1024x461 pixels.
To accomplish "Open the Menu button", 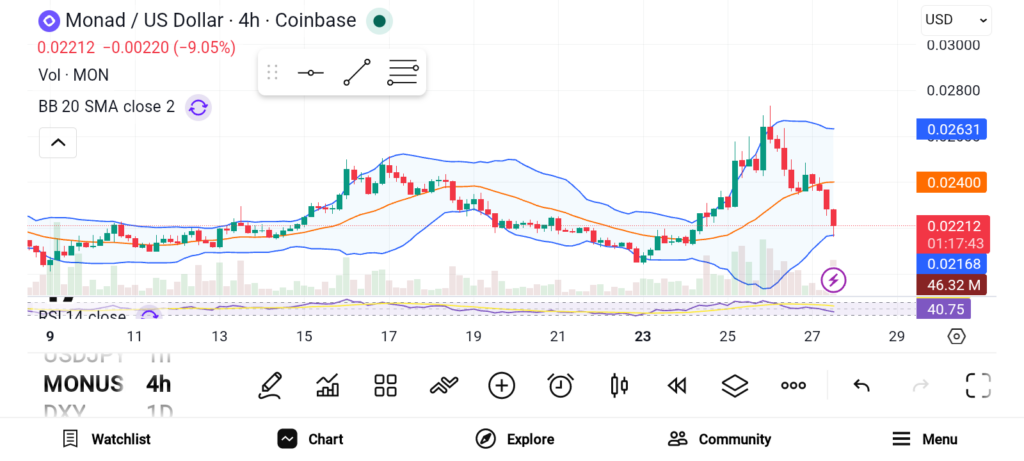I will click(925, 439).
